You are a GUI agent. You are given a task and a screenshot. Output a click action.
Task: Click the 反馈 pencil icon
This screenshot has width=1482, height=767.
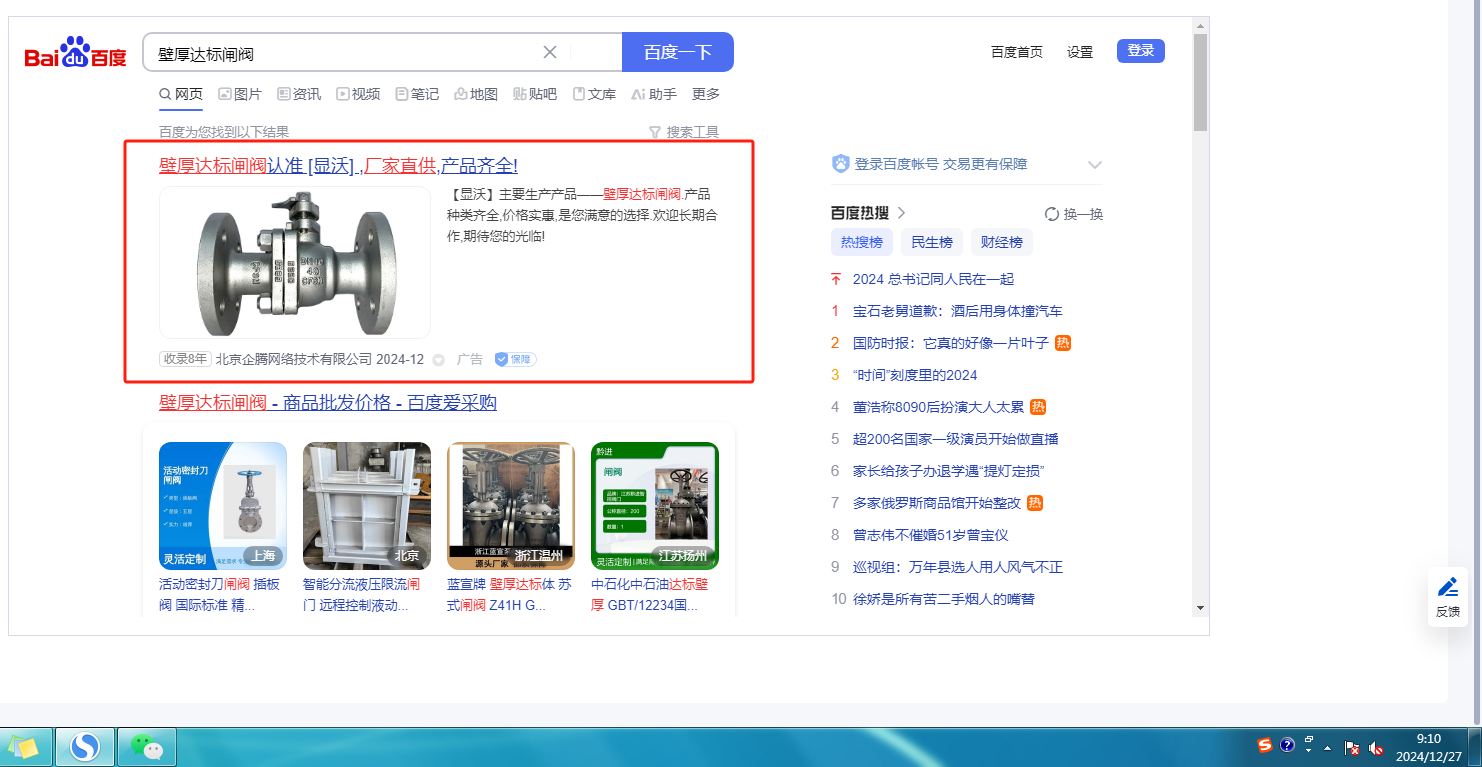click(1448, 587)
